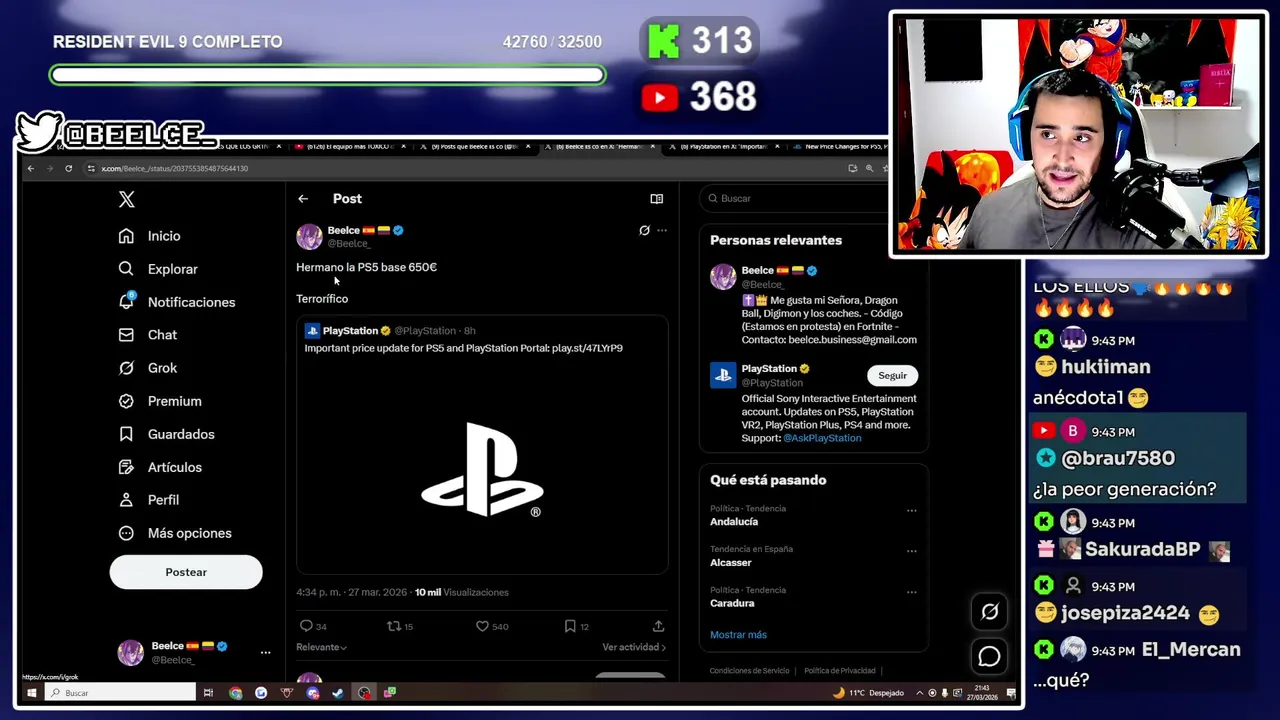Open Explorar in the sidebar

158,269
